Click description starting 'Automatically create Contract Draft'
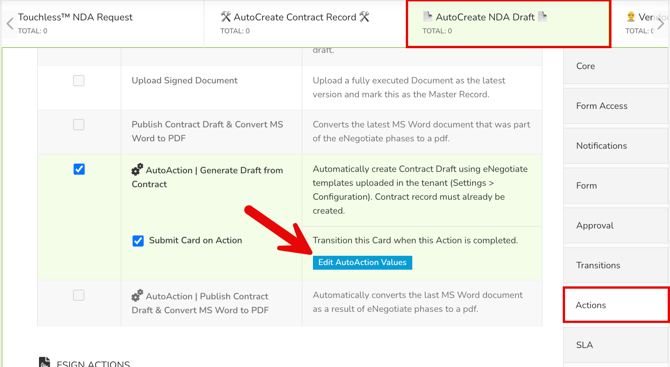 point(420,190)
